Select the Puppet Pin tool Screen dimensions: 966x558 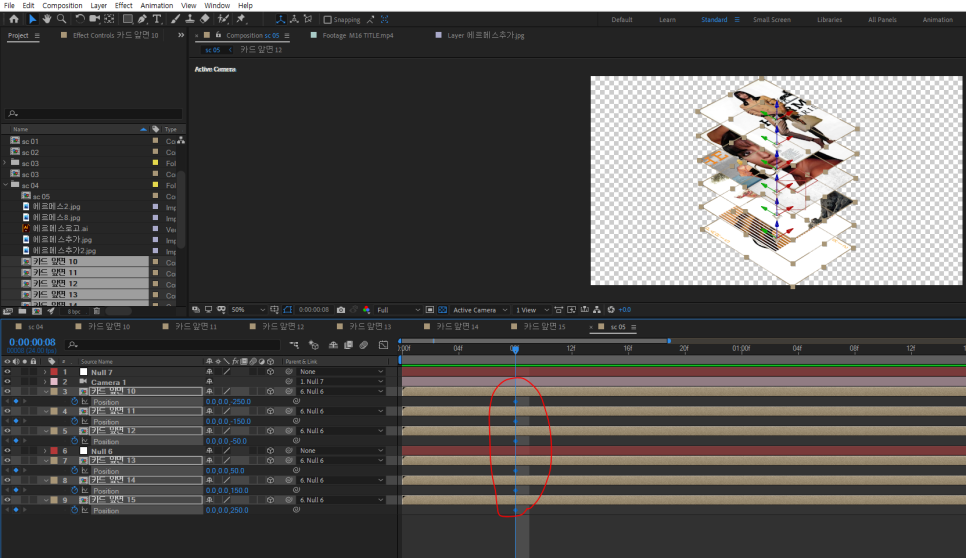click(x=242, y=19)
